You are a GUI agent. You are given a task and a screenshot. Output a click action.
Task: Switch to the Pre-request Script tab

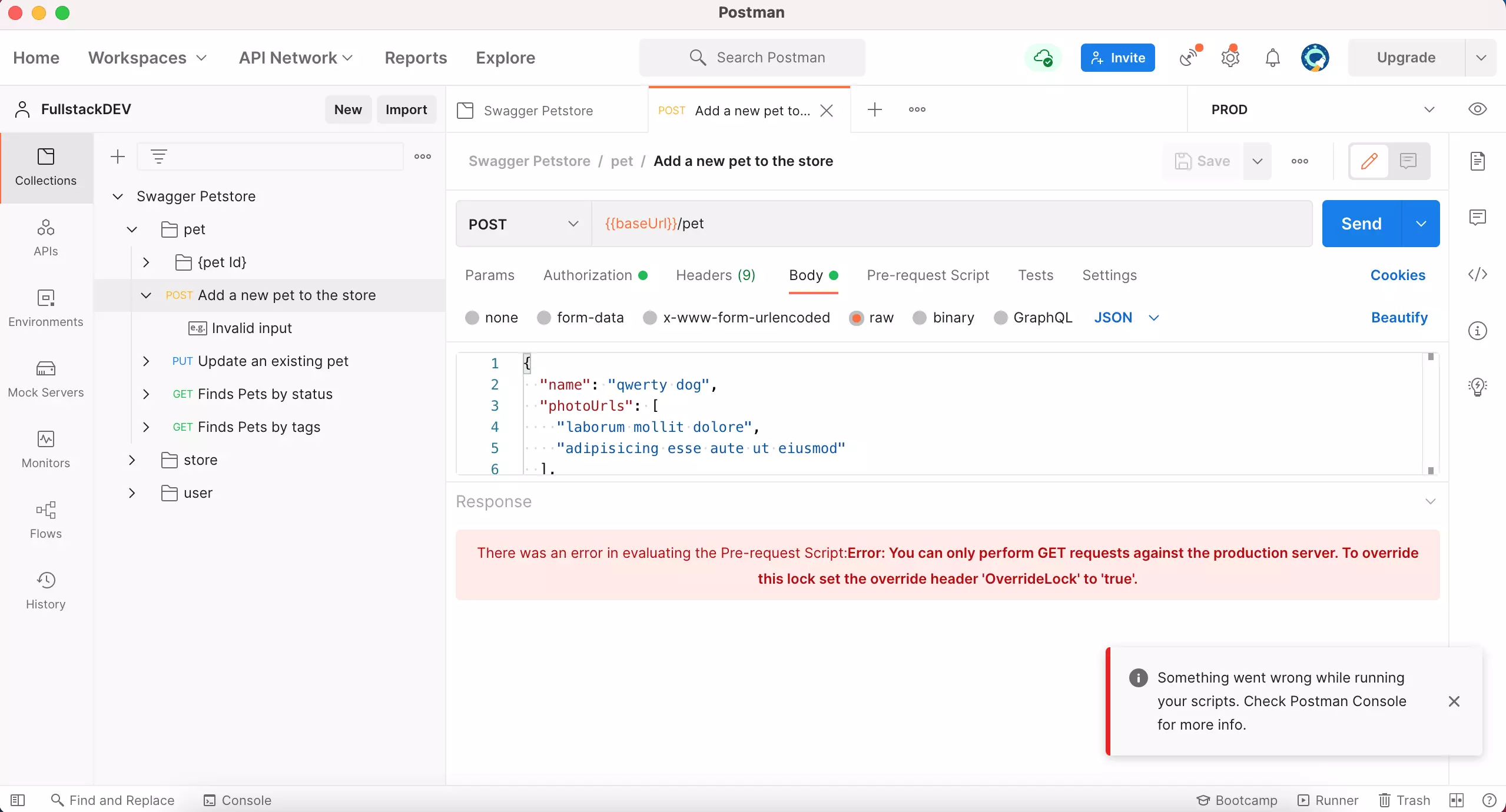point(928,275)
